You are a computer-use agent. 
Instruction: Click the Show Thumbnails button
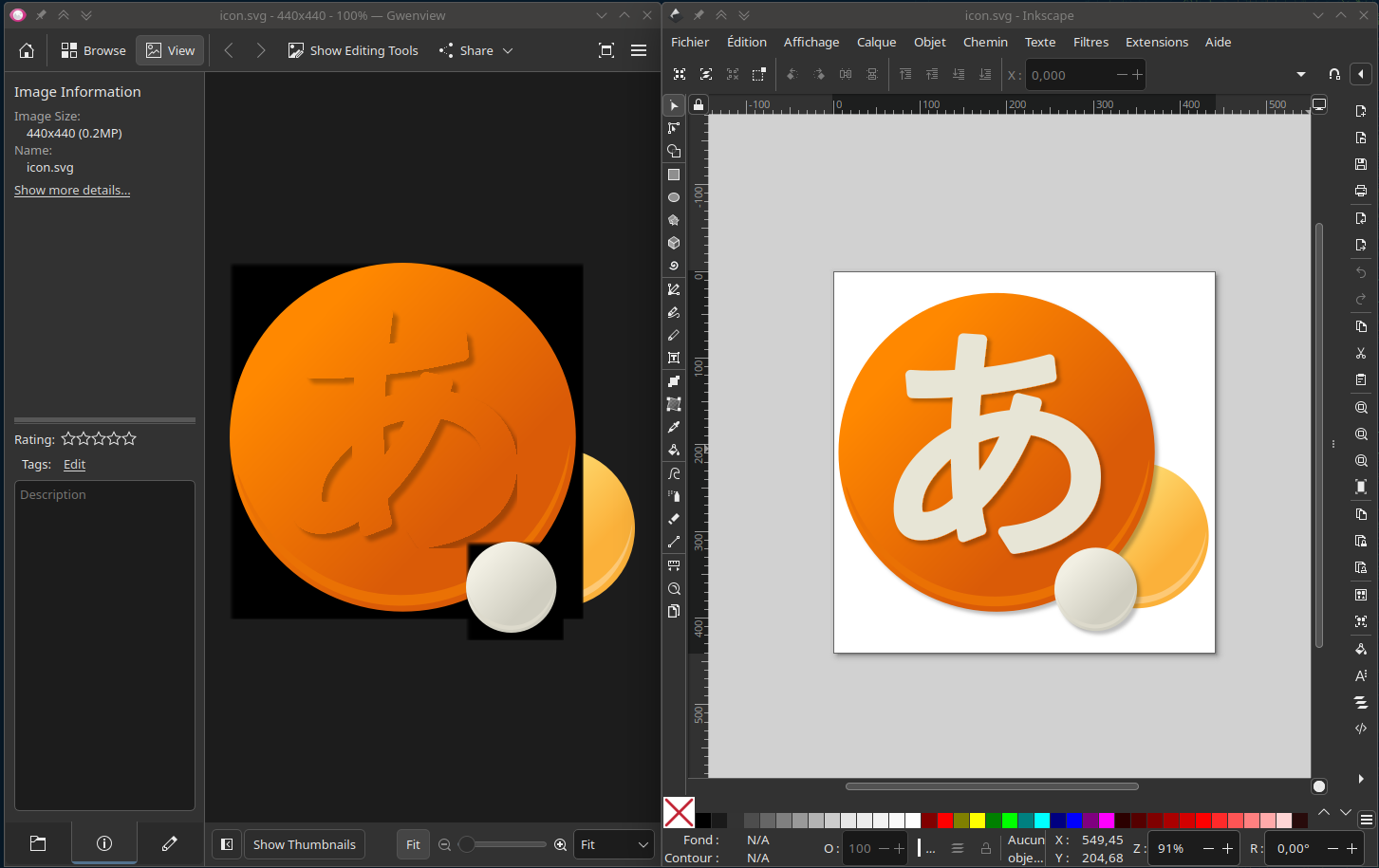click(x=304, y=844)
